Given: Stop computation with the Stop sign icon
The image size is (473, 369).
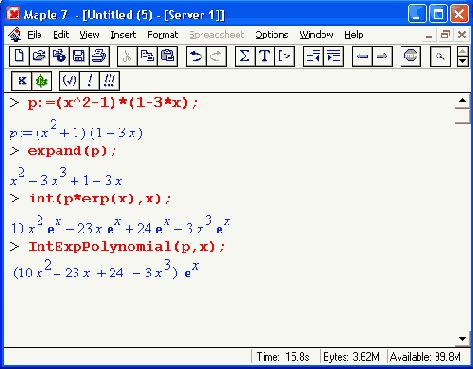Looking at the screenshot, I should tap(410, 56).
